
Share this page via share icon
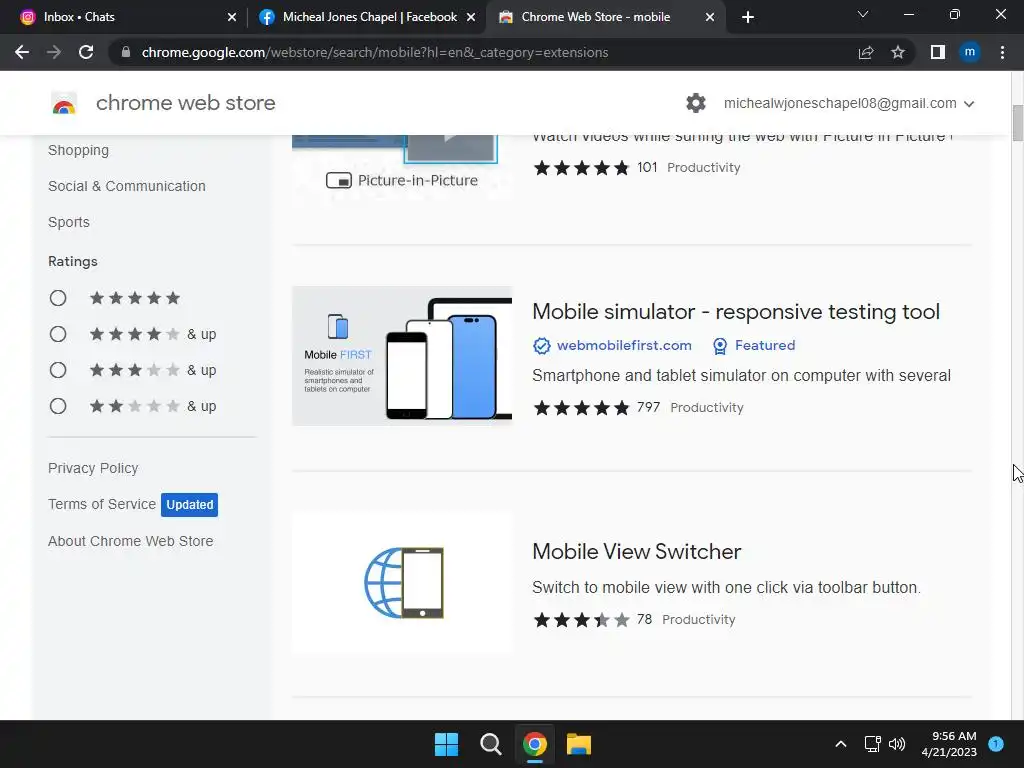(866, 52)
